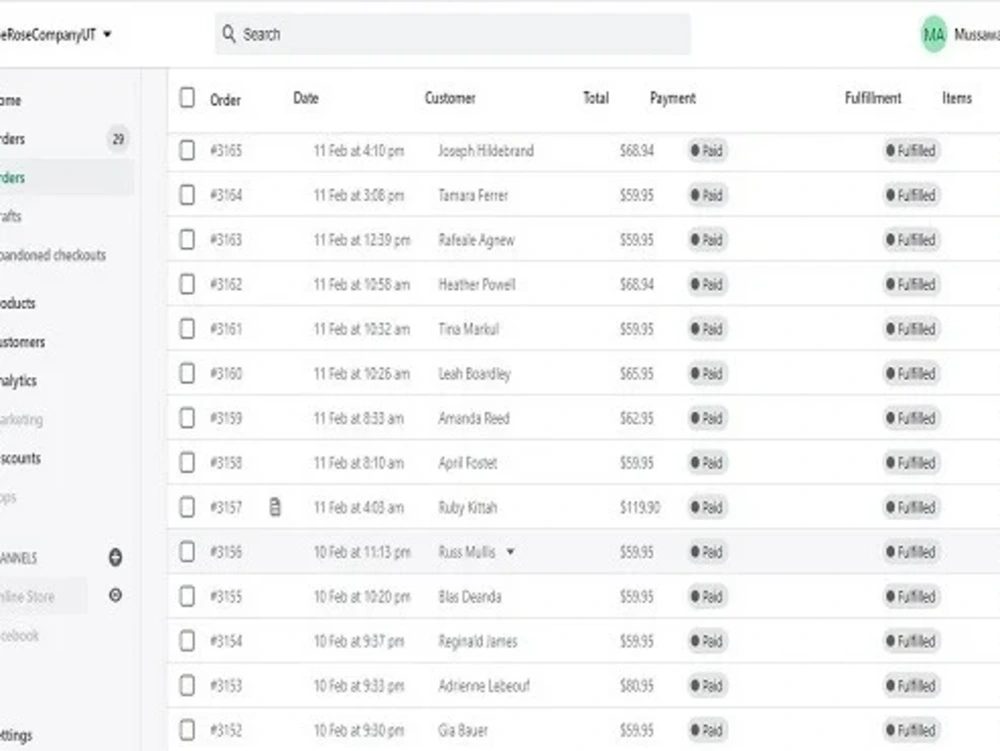Select checkbox for order #3163
Screen dimensions: 1000x751
tap(187, 240)
